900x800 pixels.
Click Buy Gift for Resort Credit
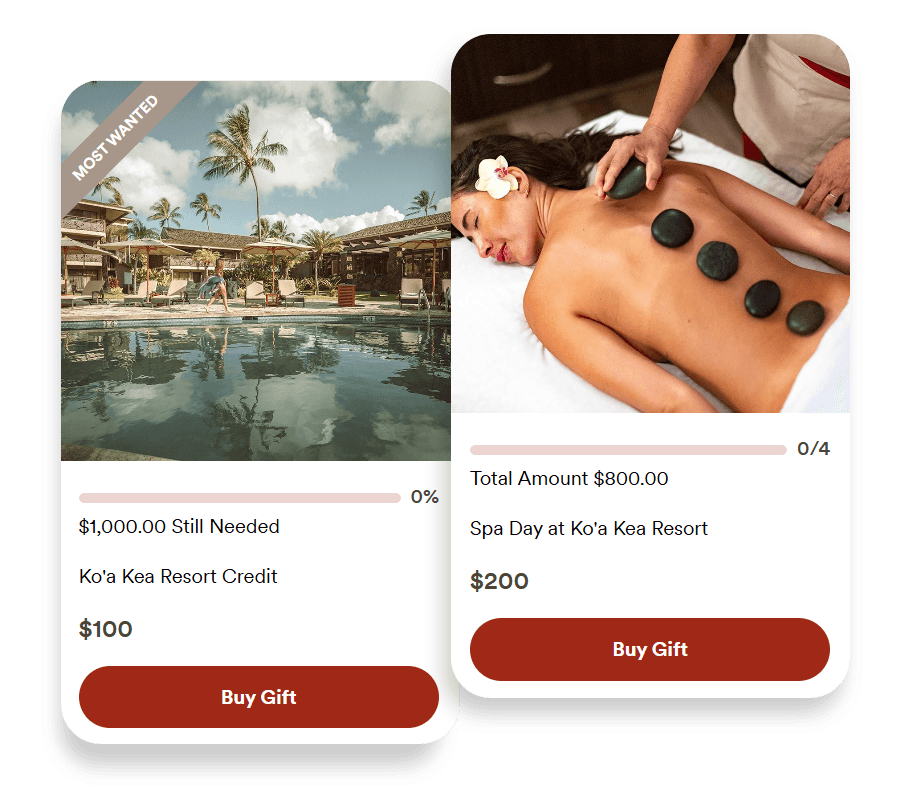click(x=259, y=697)
